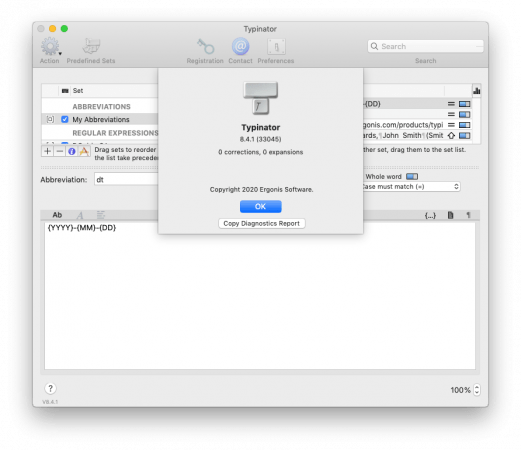Viewport: 521px width, 450px height.
Task: Click OK in the About Typinator dialog
Action: point(260,206)
